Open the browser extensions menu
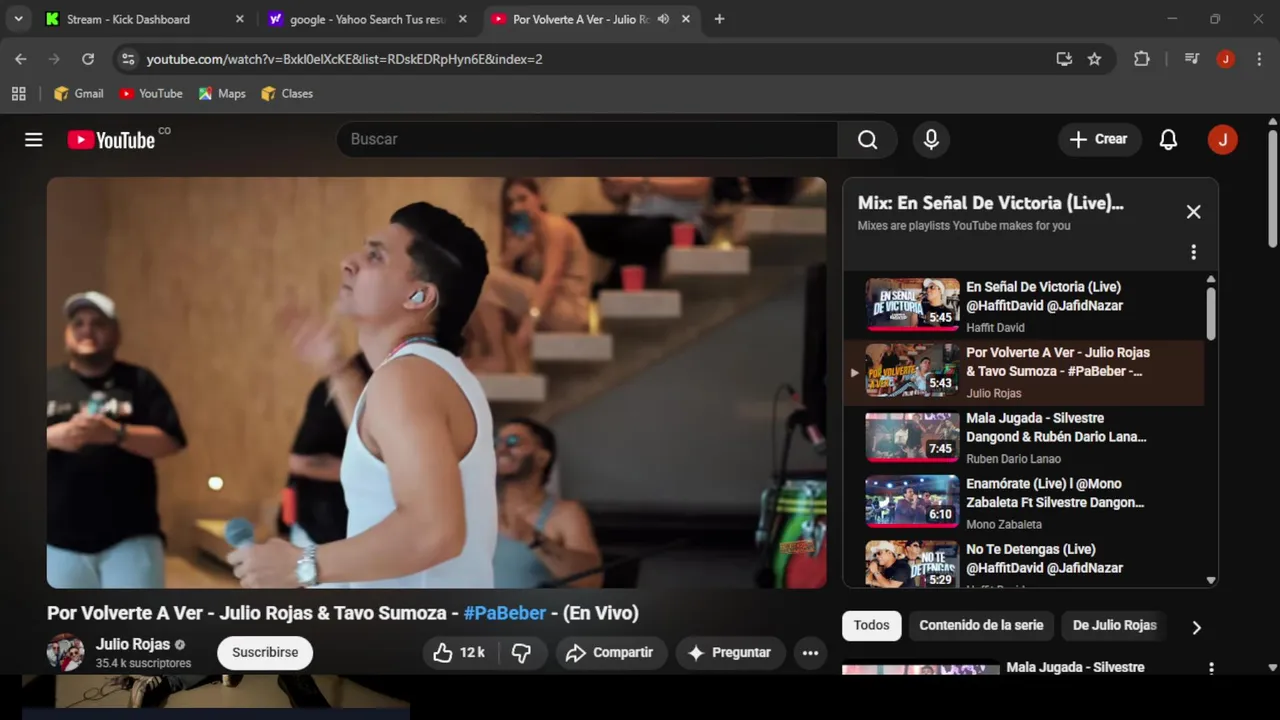 pyautogui.click(x=1141, y=59)
